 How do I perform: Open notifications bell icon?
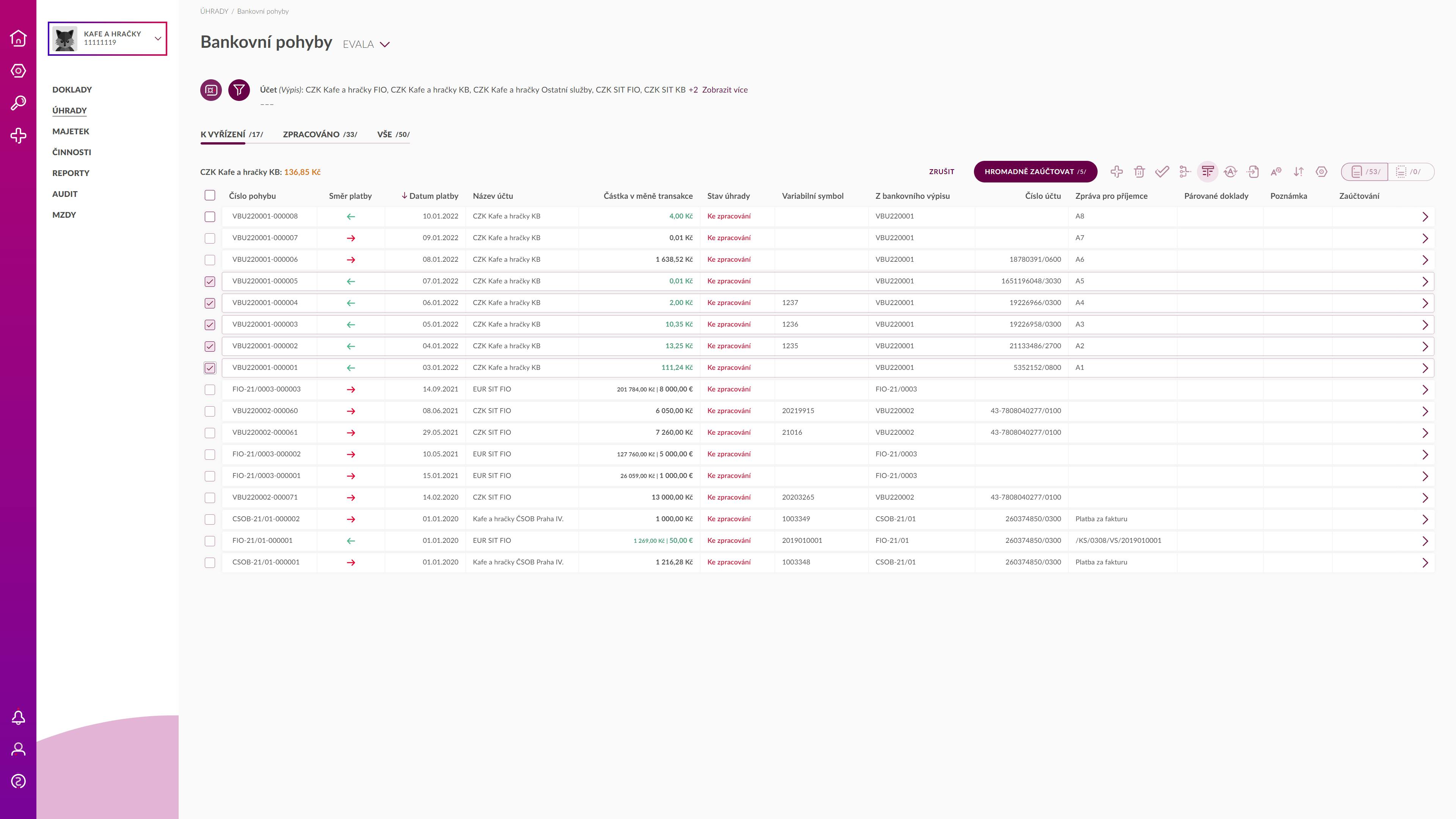tap(18, 717)
